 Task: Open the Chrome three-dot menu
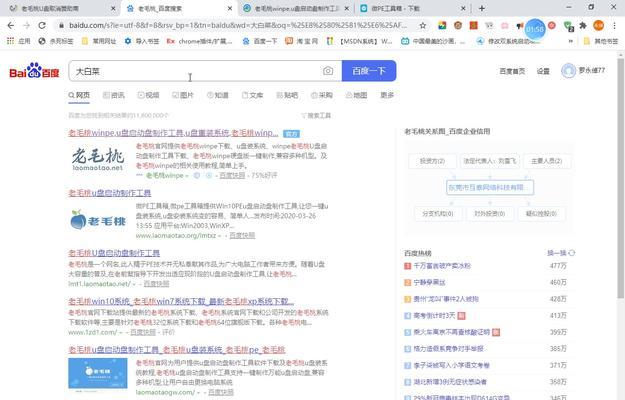614,25
